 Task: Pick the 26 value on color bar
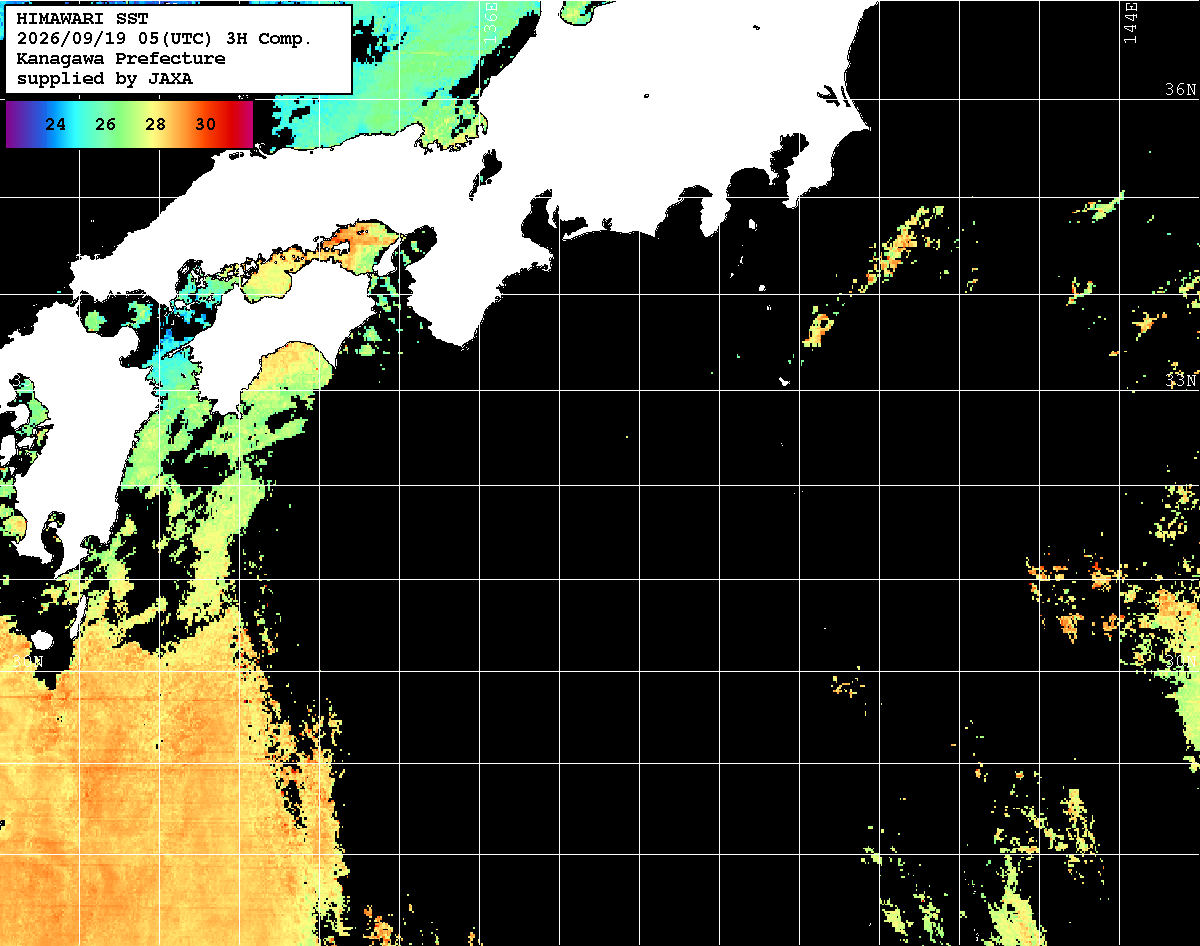[106, 125]
